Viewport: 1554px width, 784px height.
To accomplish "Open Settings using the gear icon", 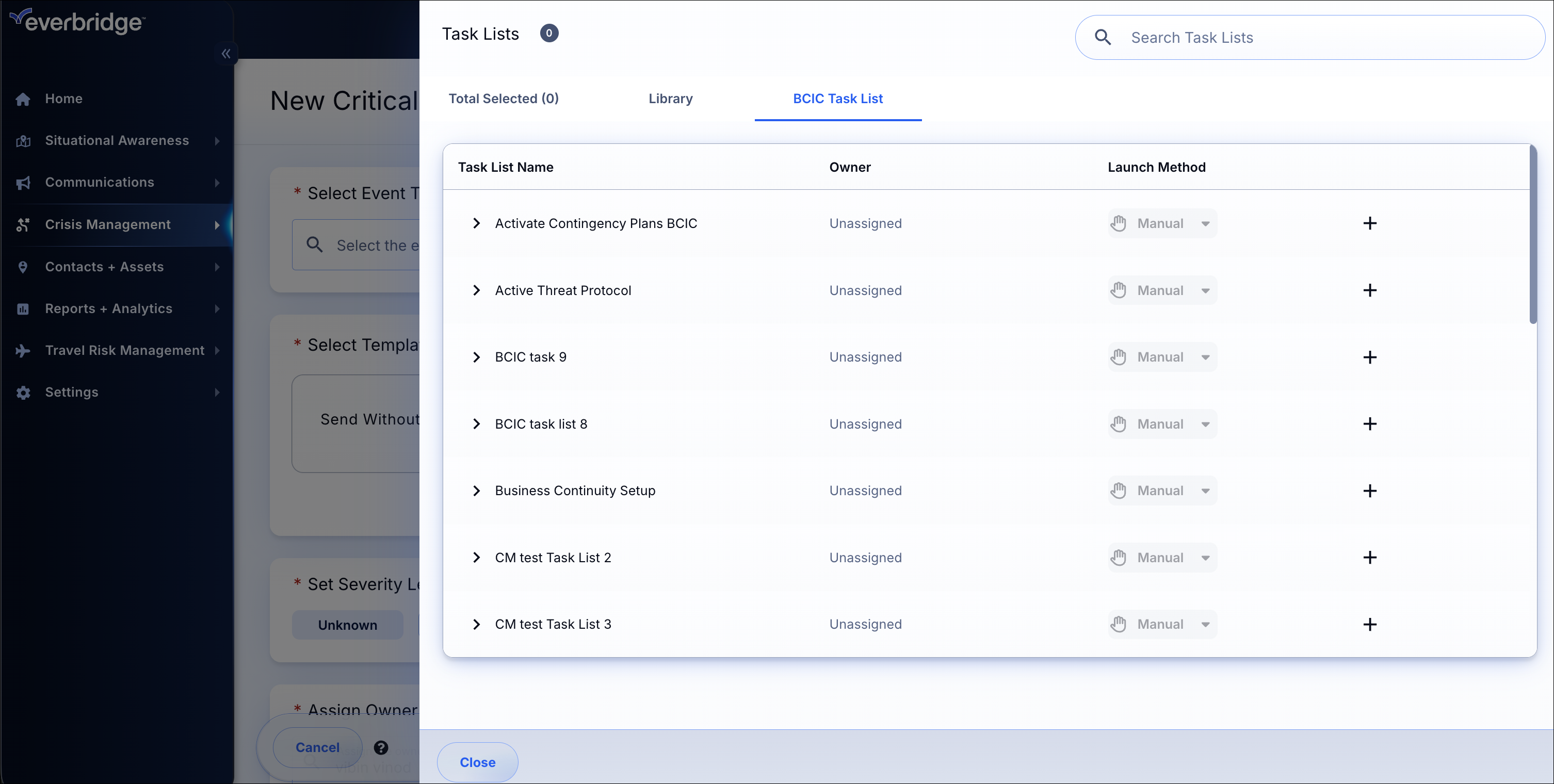I will 23,393.
